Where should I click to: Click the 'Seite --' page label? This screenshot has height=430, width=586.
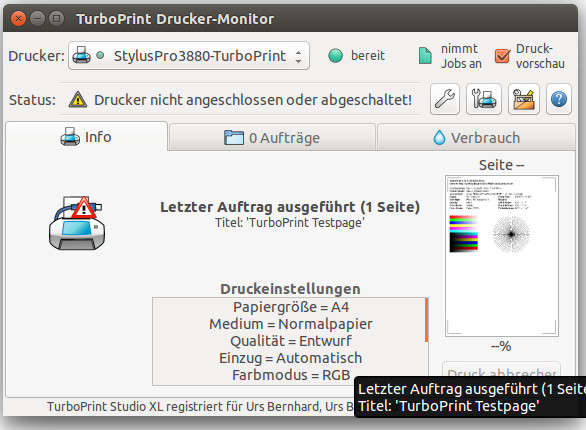502,165
